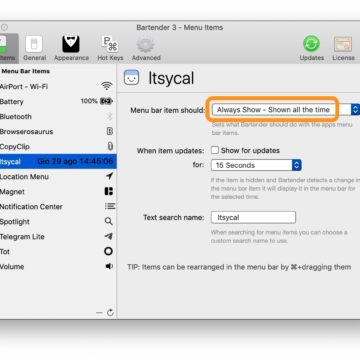Select the Itsycal row

tap(58, 162)
